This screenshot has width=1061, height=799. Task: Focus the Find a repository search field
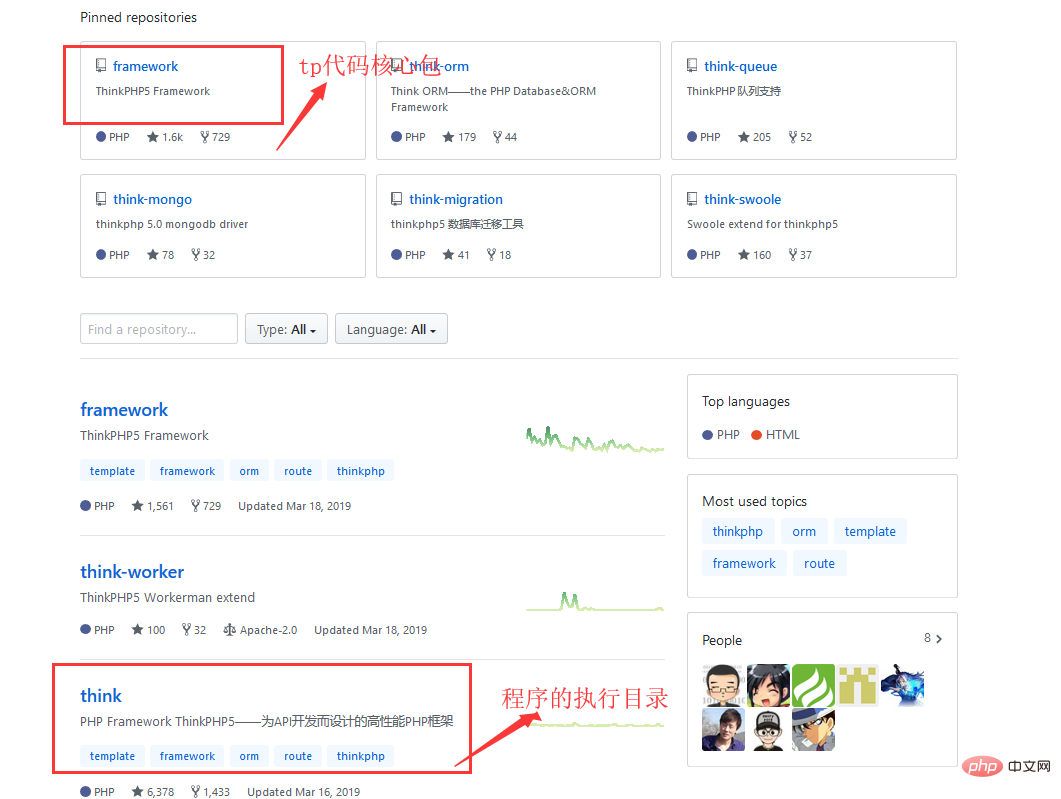159,329
